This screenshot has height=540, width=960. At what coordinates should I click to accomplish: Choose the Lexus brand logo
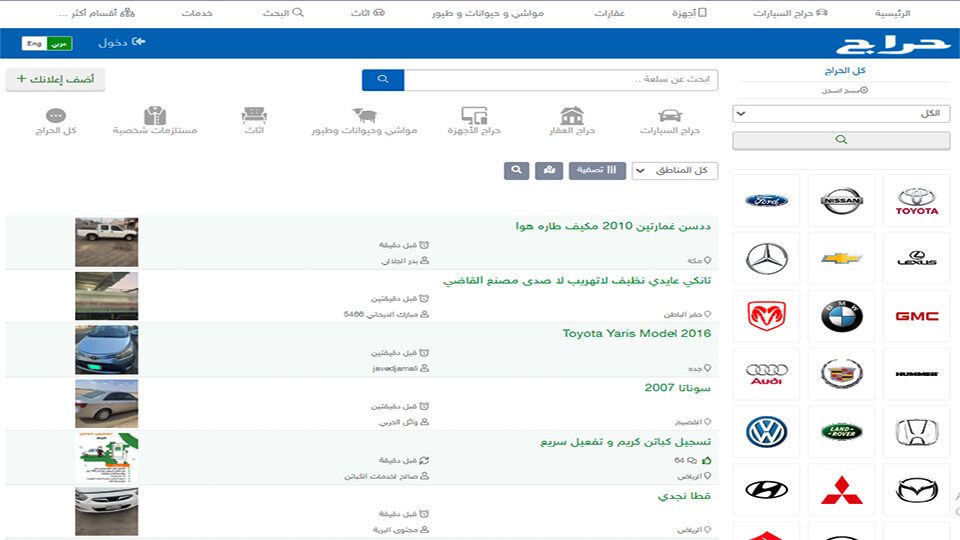(917, 258)
